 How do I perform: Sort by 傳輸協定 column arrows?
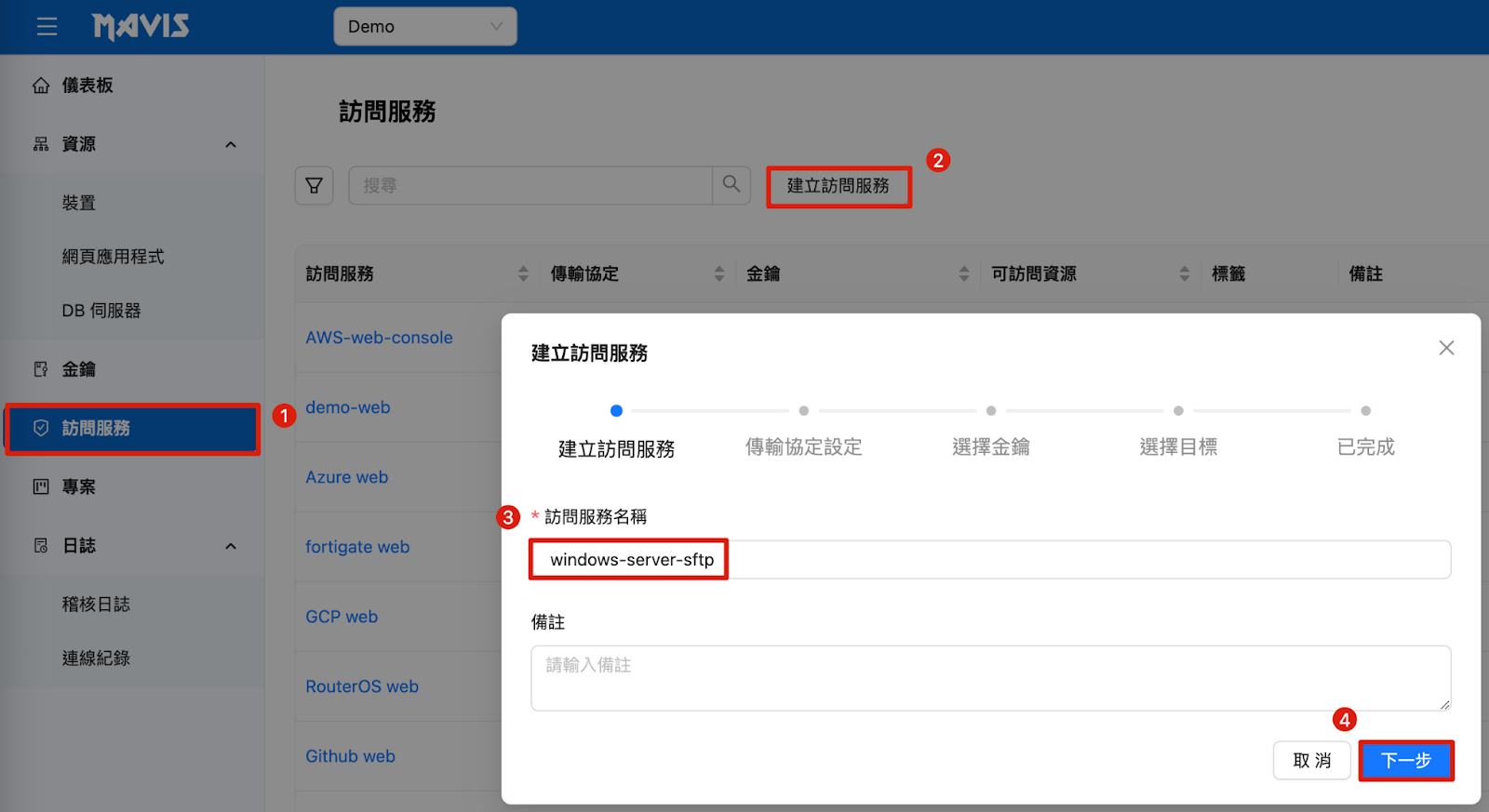coord(718,273)
